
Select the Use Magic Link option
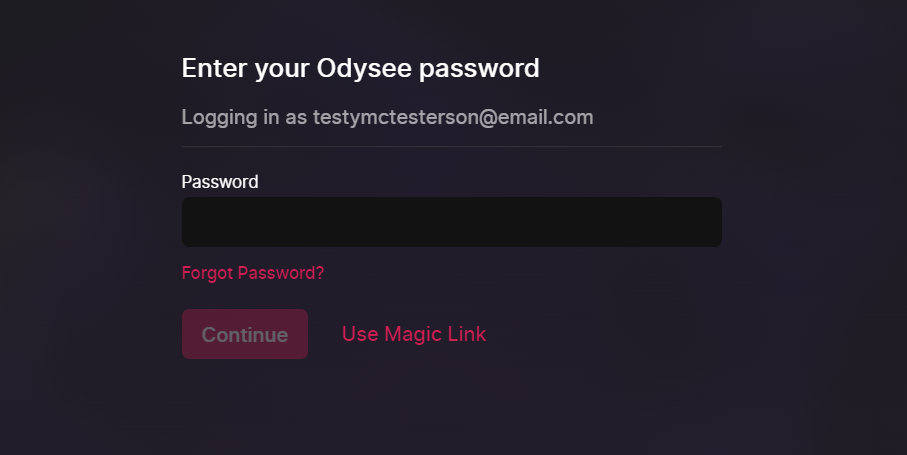pyautogui.click(x=414, y=334)
